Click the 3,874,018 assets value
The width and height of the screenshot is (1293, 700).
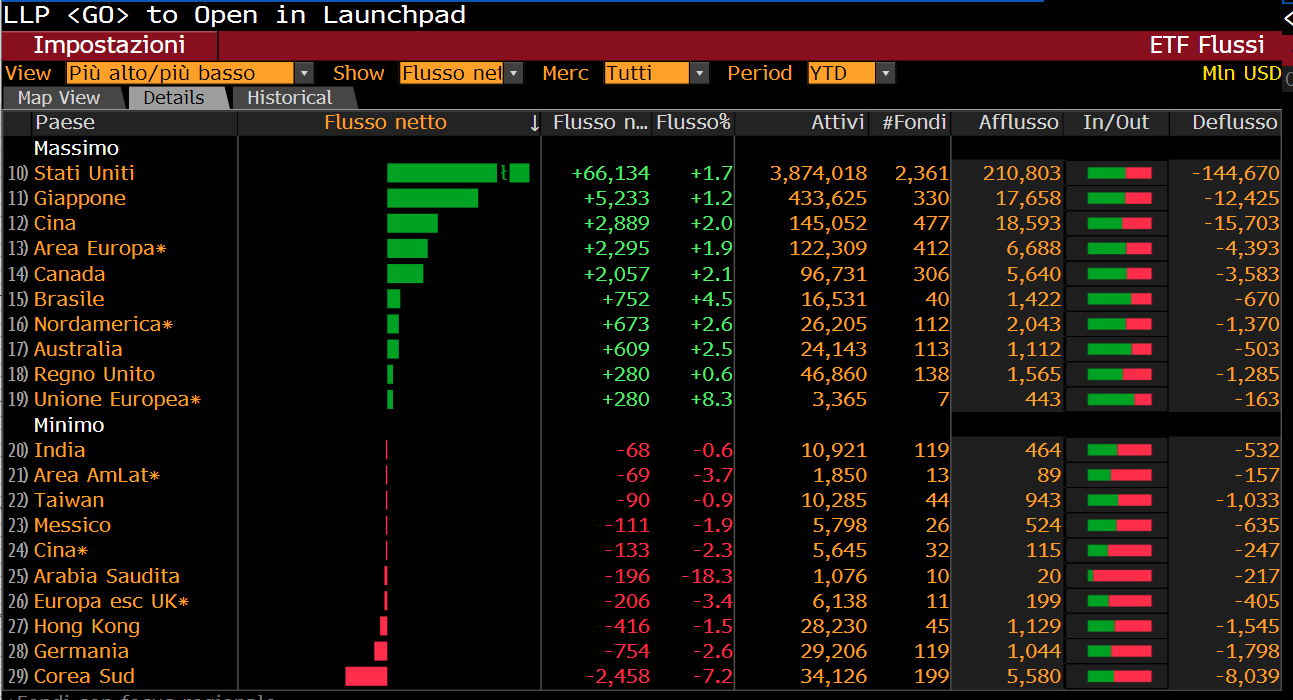[x=819, y=173]
